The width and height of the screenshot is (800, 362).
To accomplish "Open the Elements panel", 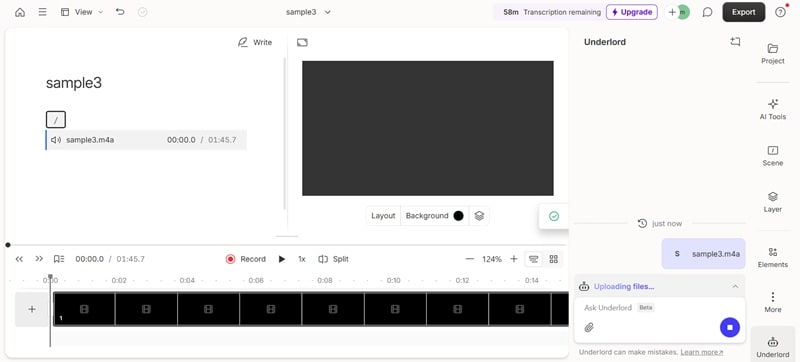I will pyautogui.click(x=772, y=257).
